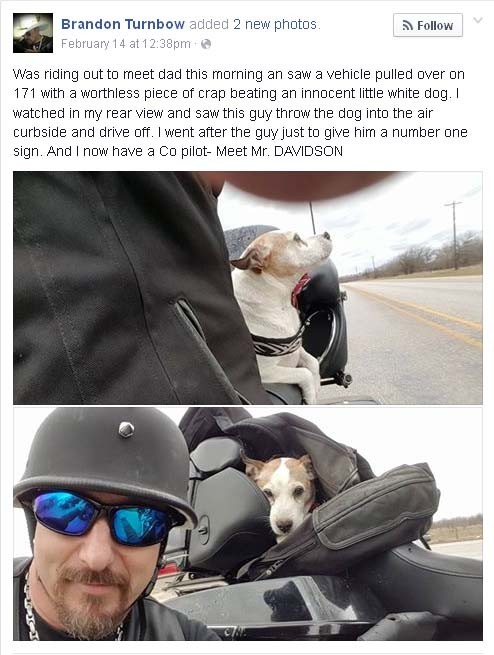Open the February 14 at 12:38pm timestamp
494x655 pixels.
tap(126, 43)
